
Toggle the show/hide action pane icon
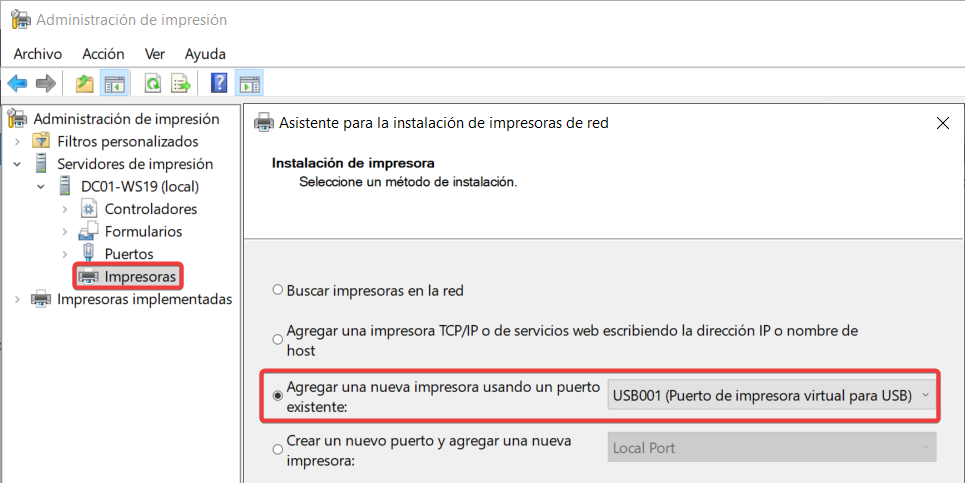pyautogui.click(x=249, y=83)
